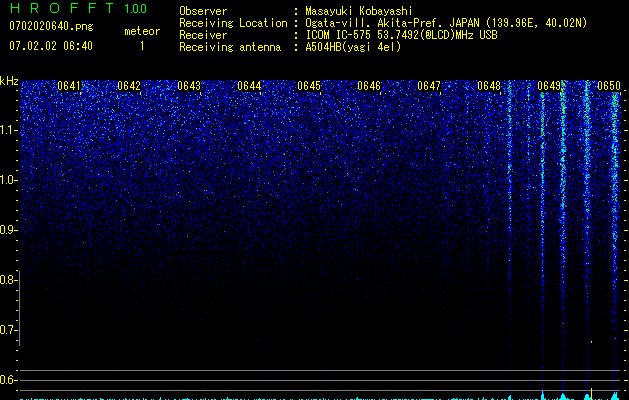Click the meteor count value 1
Image resolution: width=629 pixels, height=400 pixels.
(142, 46)
